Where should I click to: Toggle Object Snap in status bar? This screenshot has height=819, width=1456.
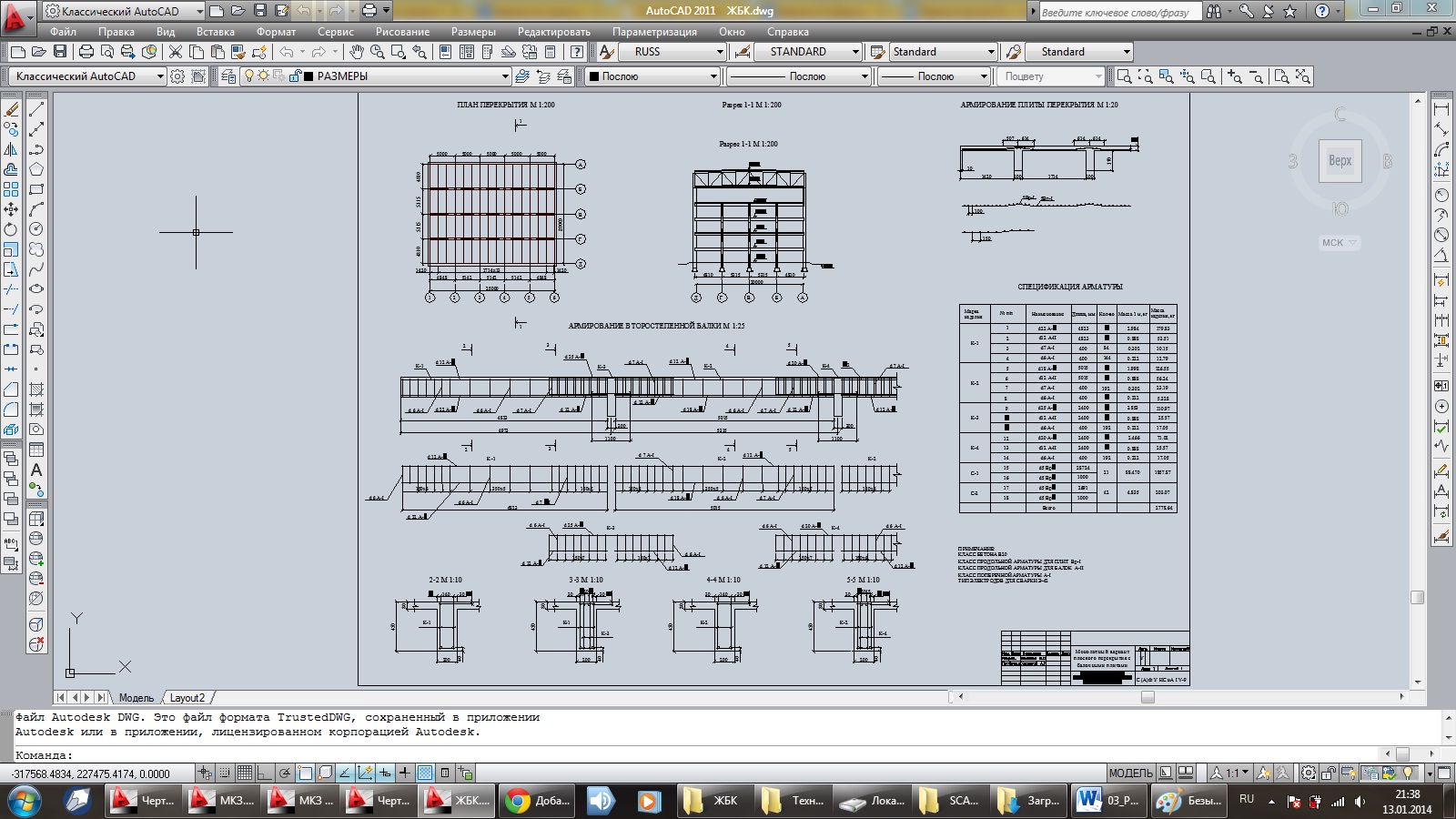coord(305,773)
